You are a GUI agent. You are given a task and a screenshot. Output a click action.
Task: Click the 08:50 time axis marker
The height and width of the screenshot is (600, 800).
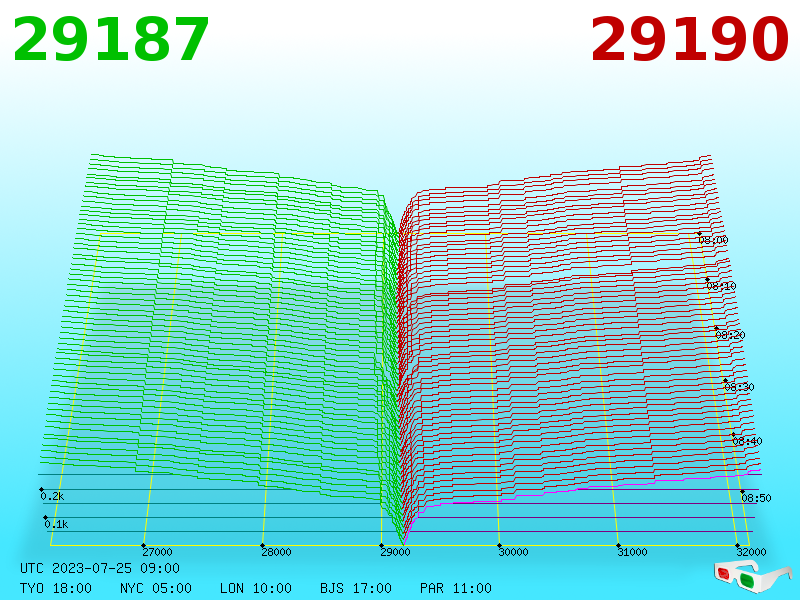[756, 498]
